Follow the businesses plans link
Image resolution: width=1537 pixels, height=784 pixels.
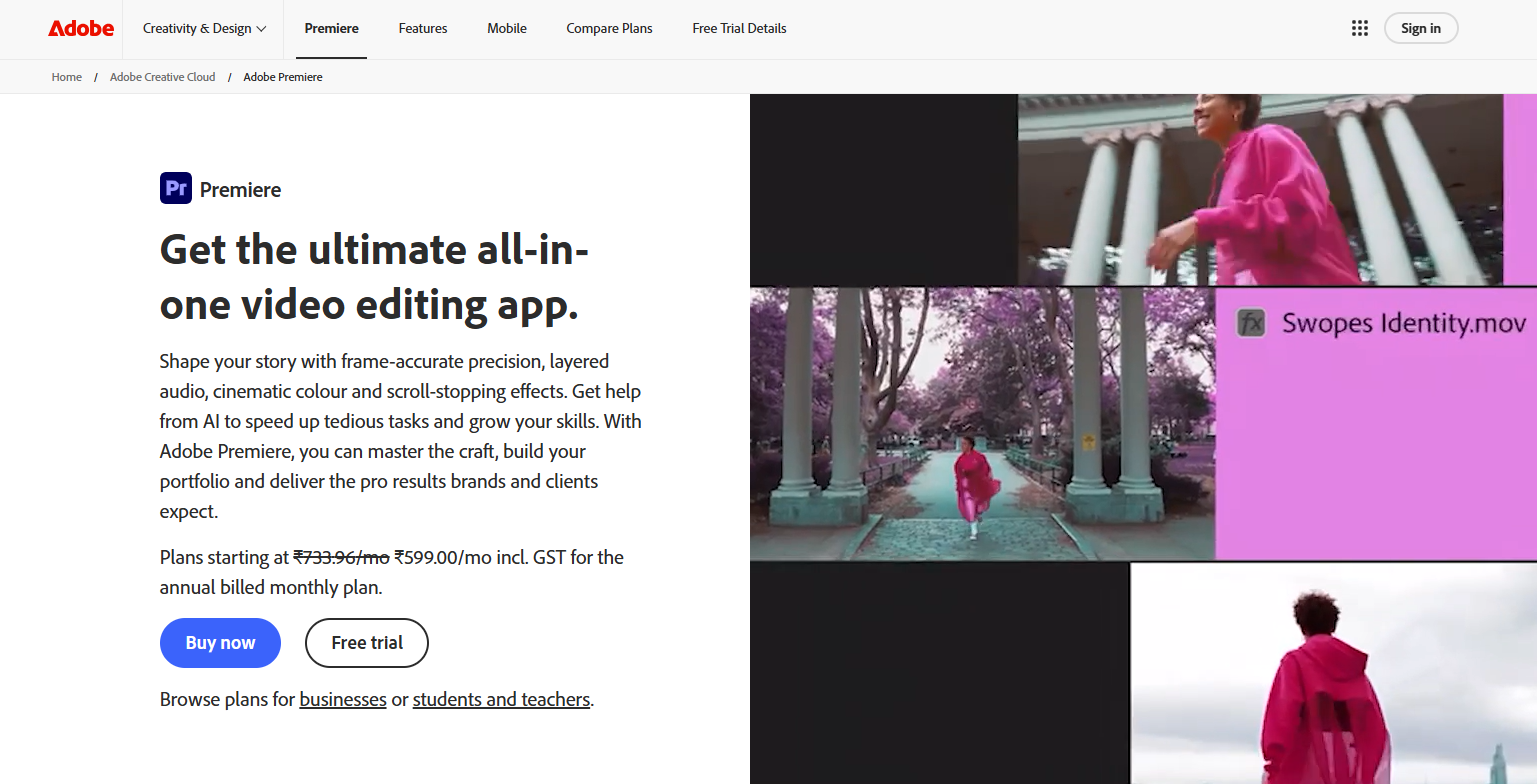(x=343, y=699)
